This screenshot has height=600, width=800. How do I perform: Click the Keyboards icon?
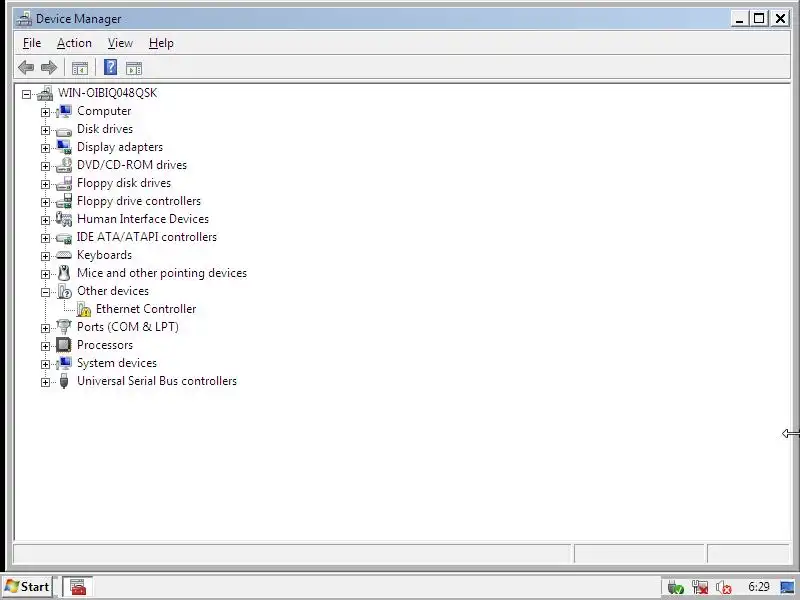[64, 255]
